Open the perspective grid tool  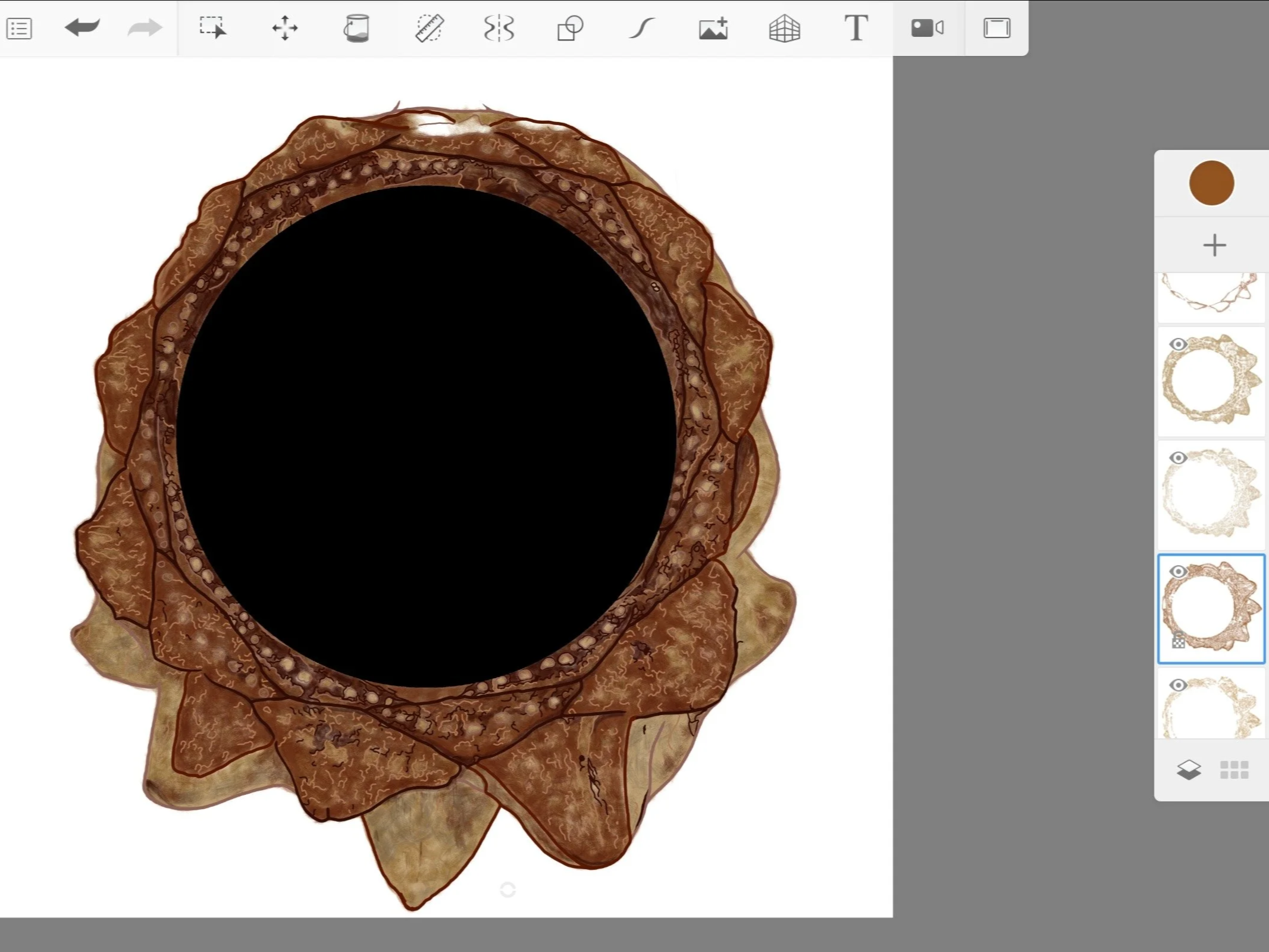[785, 28]
